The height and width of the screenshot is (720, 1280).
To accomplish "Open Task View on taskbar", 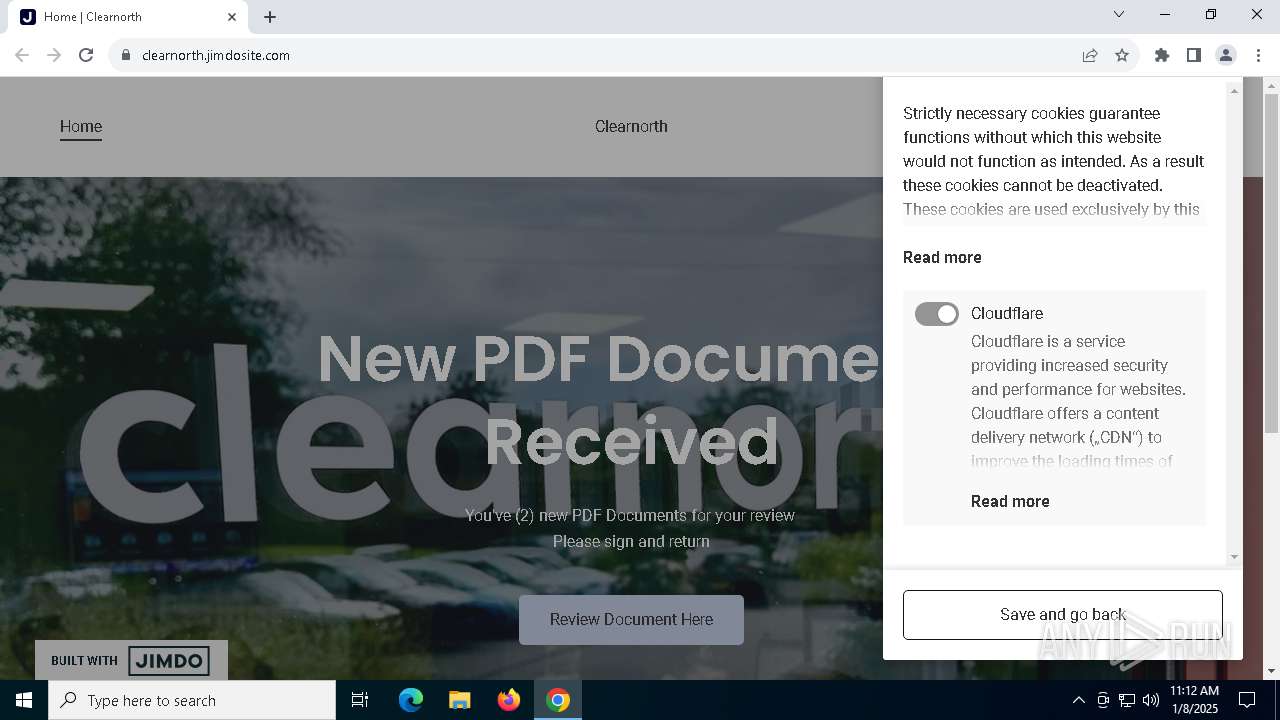I will [360, 700].
